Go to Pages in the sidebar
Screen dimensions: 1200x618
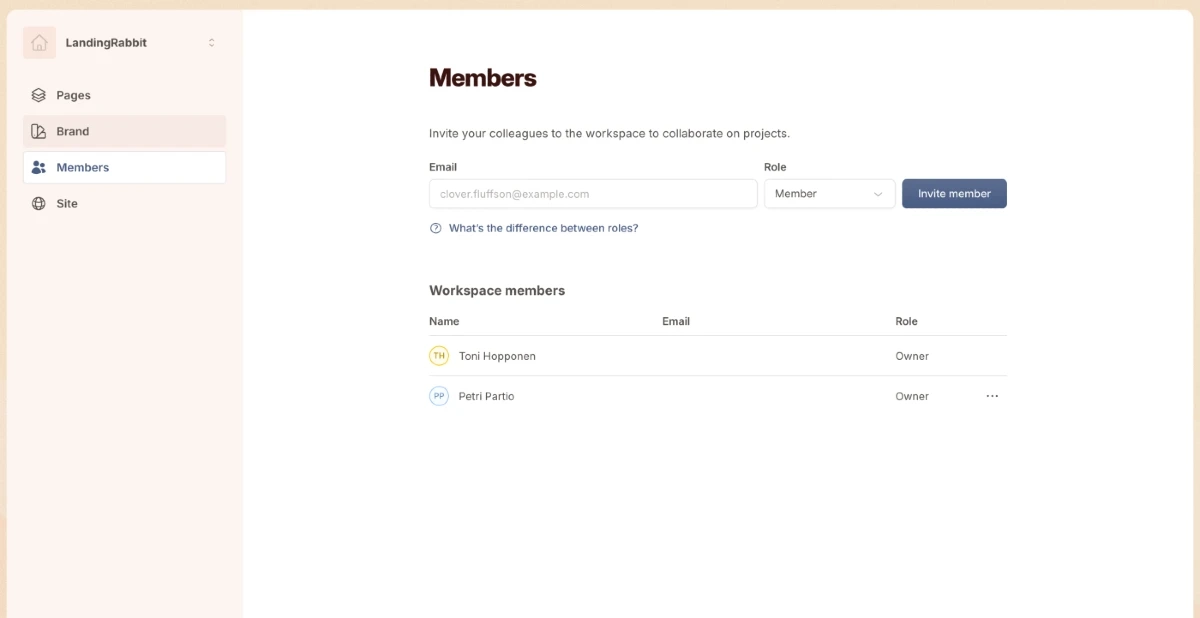pyautogui.click(x=73, y=95)
